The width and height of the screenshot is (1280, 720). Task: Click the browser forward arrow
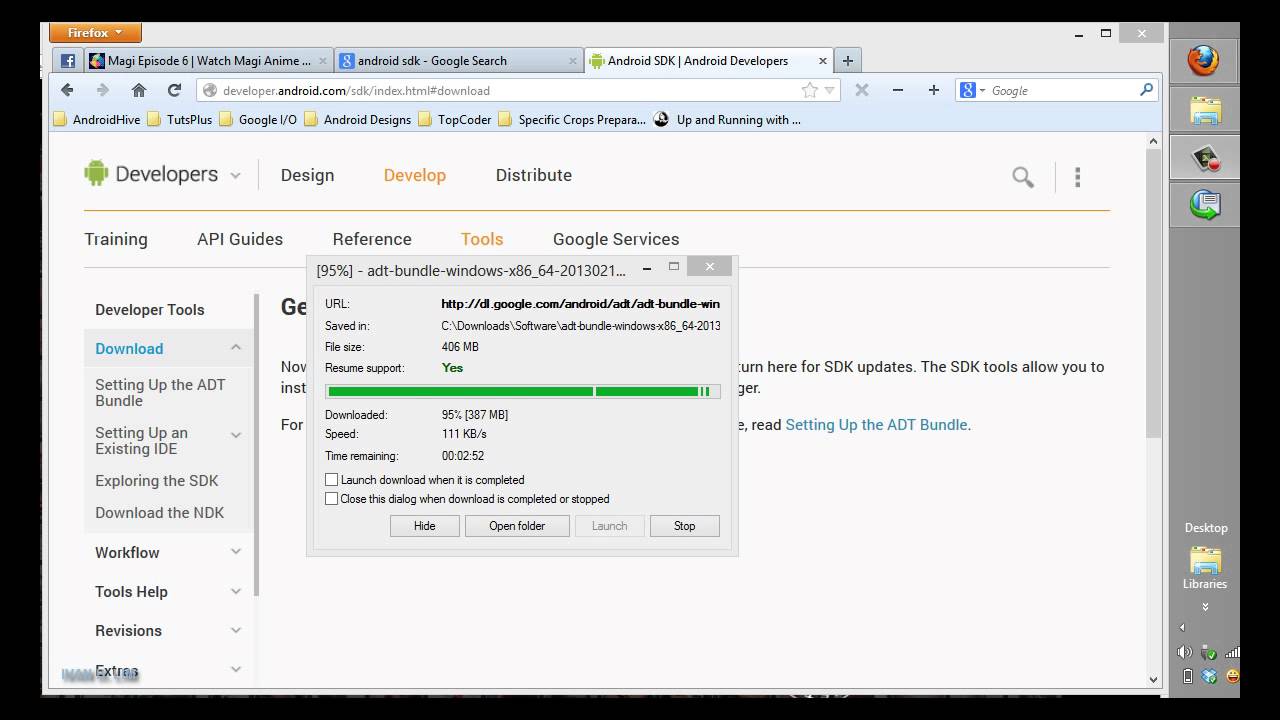click(102, 90)
